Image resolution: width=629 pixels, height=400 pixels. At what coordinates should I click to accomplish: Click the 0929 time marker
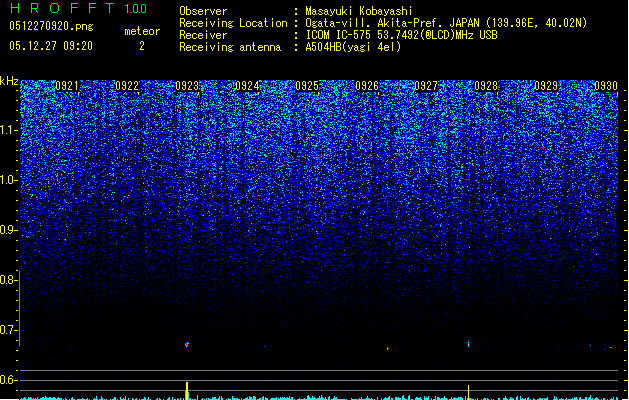point(546,86)
